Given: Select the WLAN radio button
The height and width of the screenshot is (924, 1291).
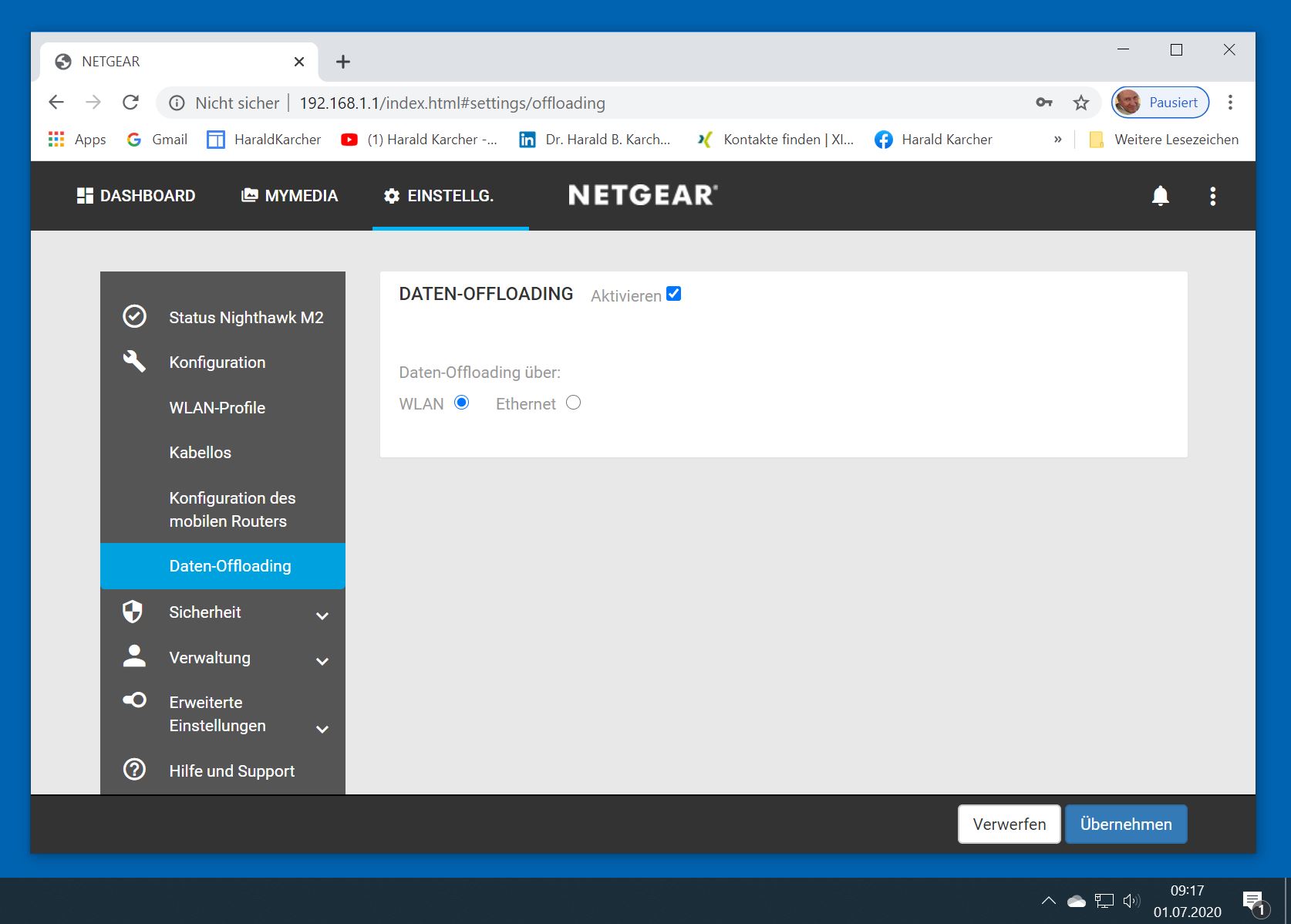Looking at the screenshot, I should (461, 403).
